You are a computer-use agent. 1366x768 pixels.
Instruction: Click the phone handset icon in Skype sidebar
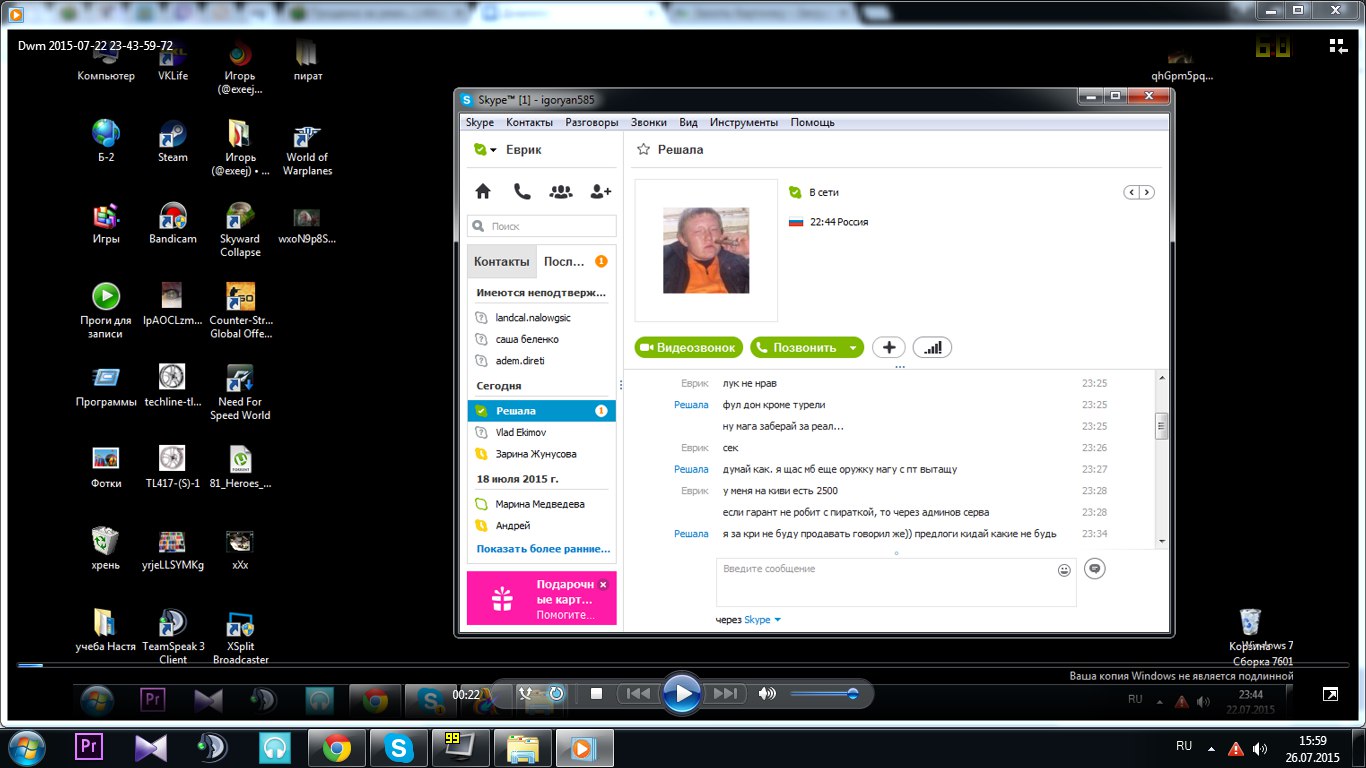(522, 191)
